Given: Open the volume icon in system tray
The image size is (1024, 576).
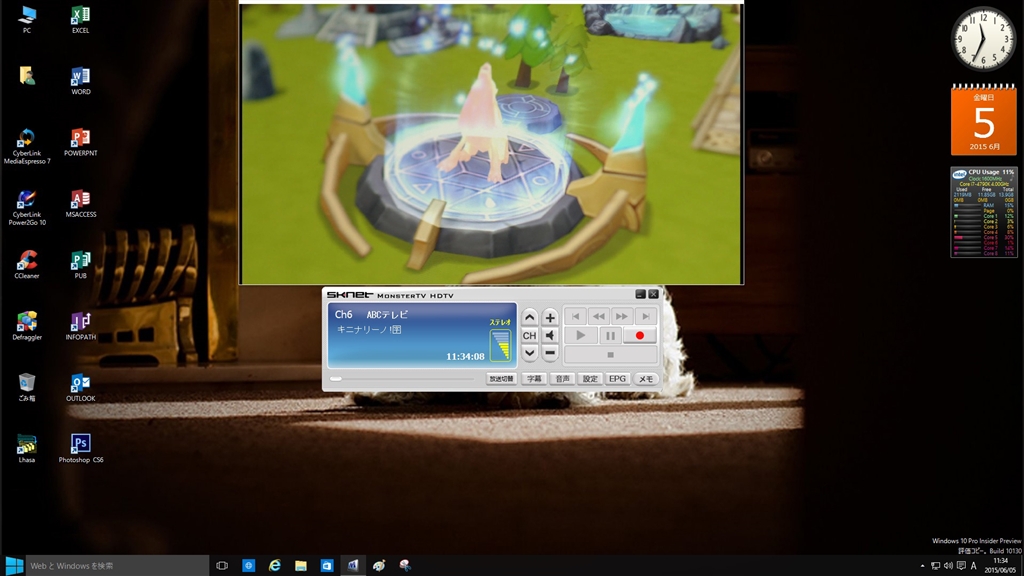Looking at the screenshot, I should 948,566.
